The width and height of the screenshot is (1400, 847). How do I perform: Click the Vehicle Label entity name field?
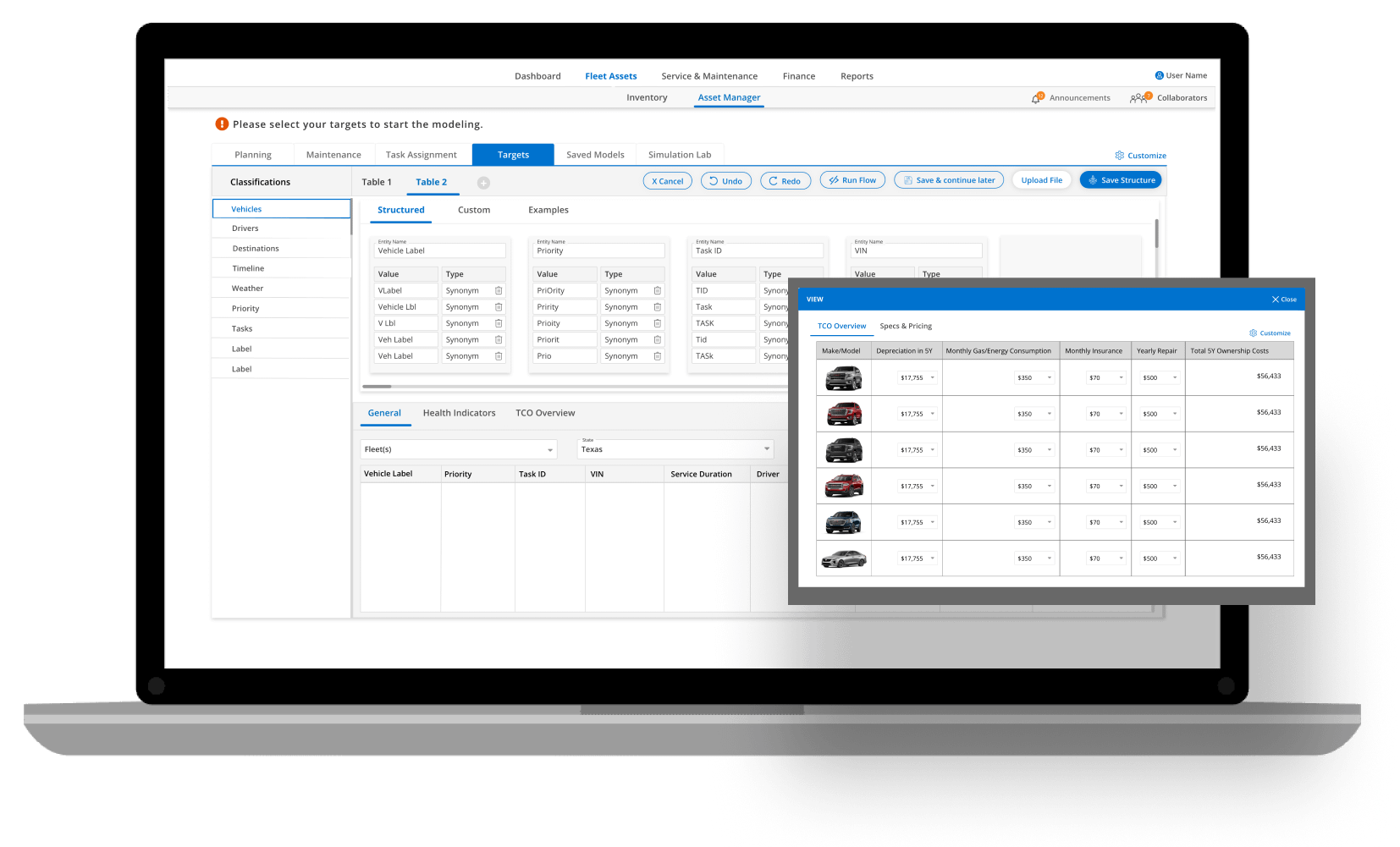439,250
